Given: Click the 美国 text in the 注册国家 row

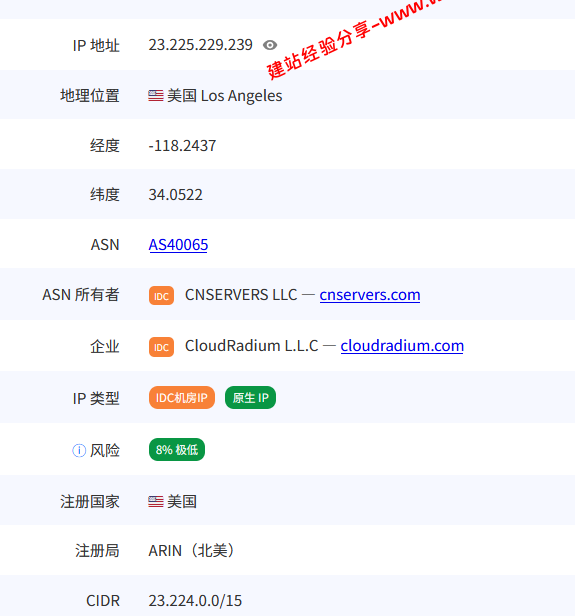Looking at the screenshot, I should pos(182,502).
